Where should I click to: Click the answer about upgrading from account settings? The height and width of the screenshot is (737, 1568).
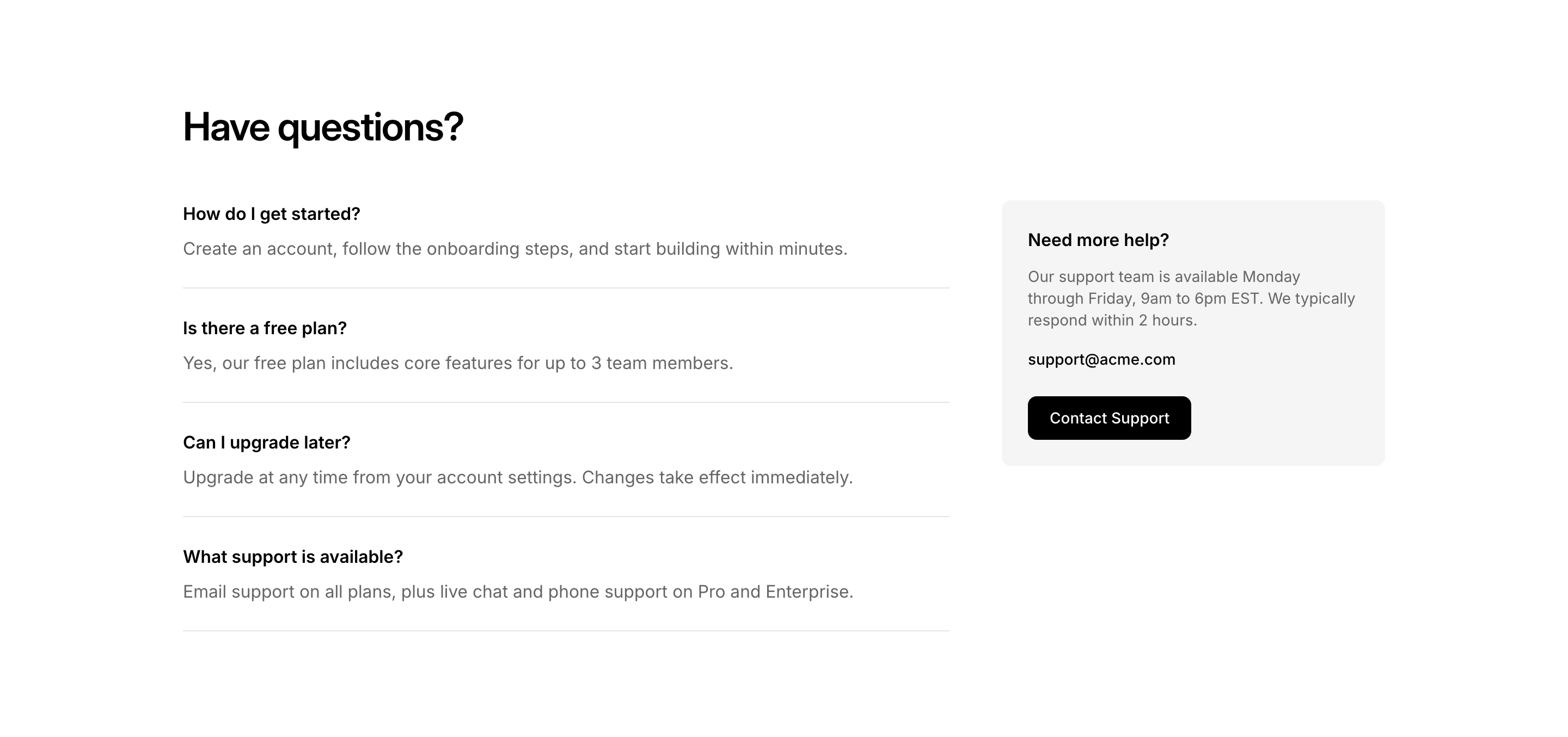517,478
